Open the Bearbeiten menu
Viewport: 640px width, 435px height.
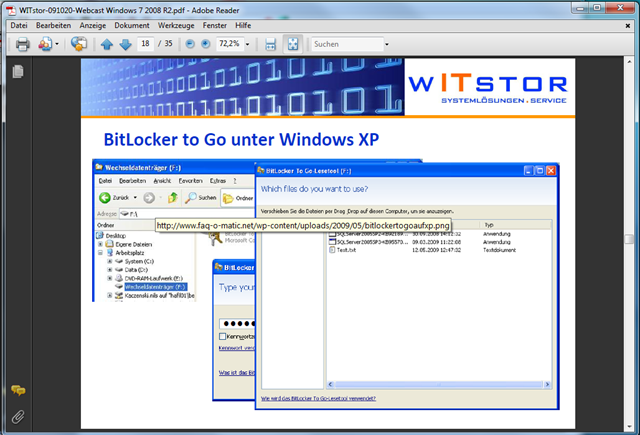[53, 25]
